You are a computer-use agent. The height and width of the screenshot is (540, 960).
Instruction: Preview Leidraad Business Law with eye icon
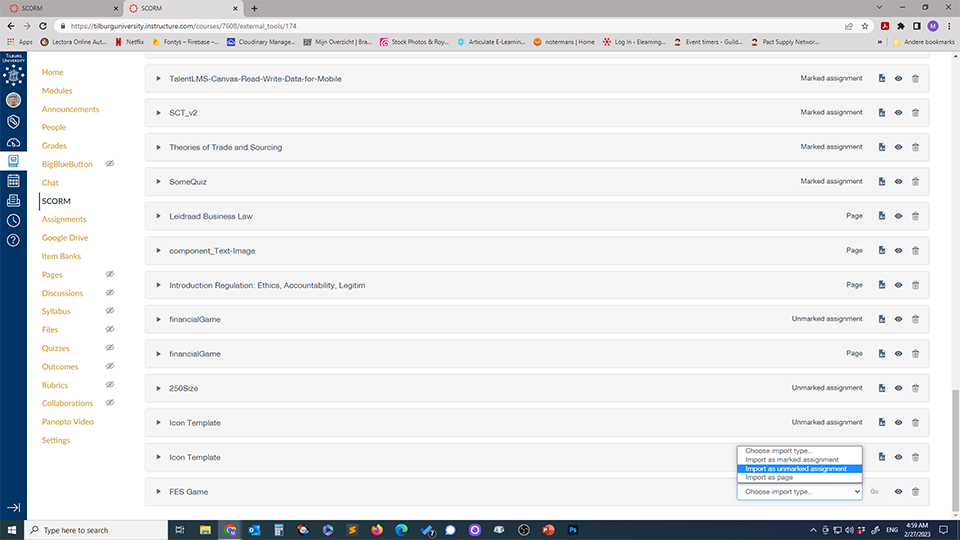(898, 216)
